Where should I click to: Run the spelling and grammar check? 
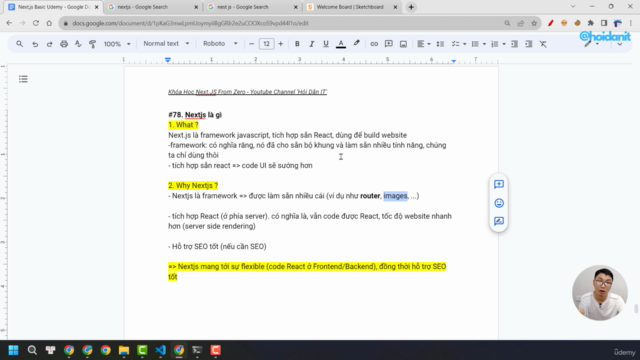pos(78,44)
